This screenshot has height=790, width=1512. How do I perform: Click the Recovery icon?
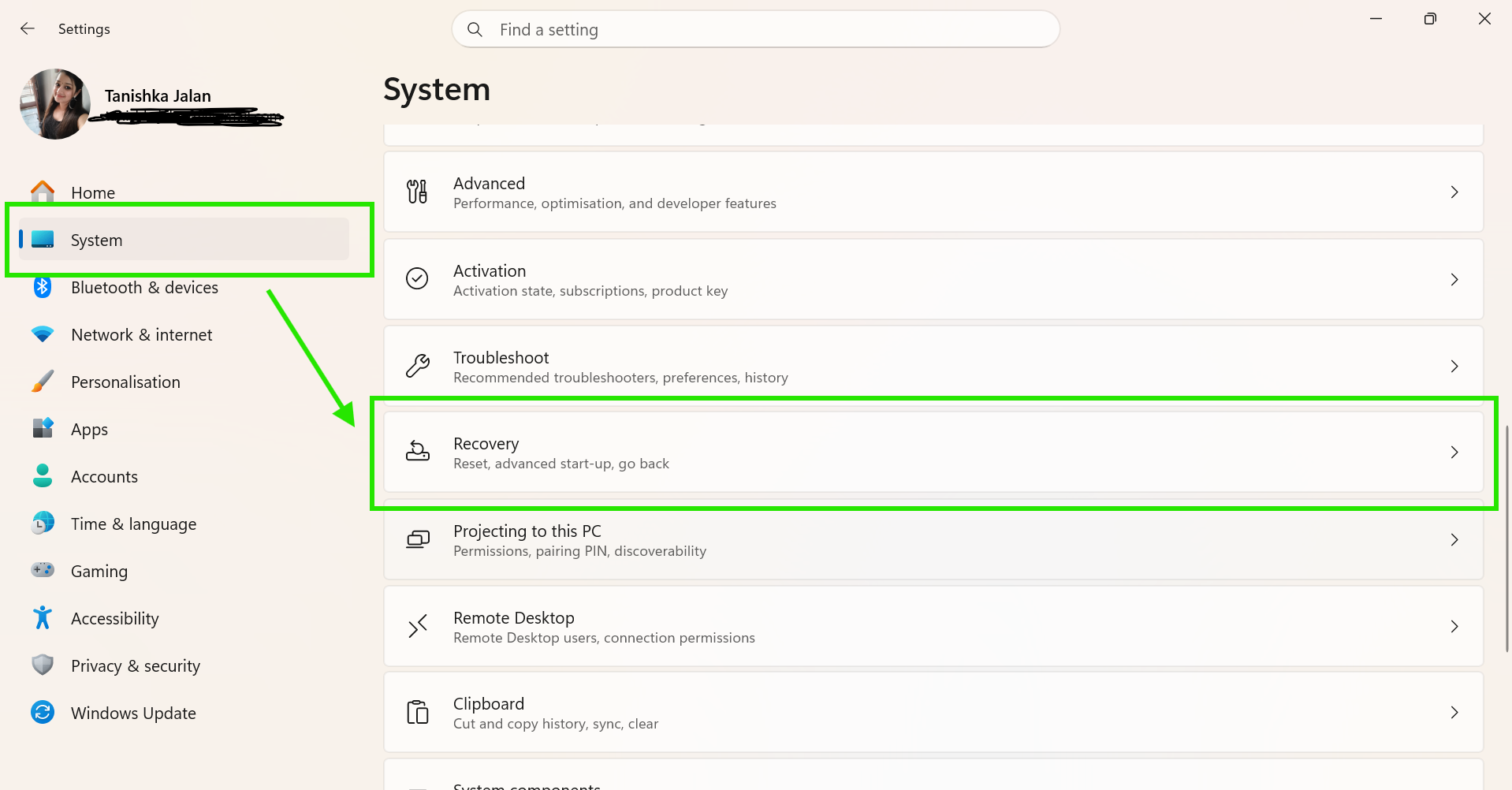[417, 452]
